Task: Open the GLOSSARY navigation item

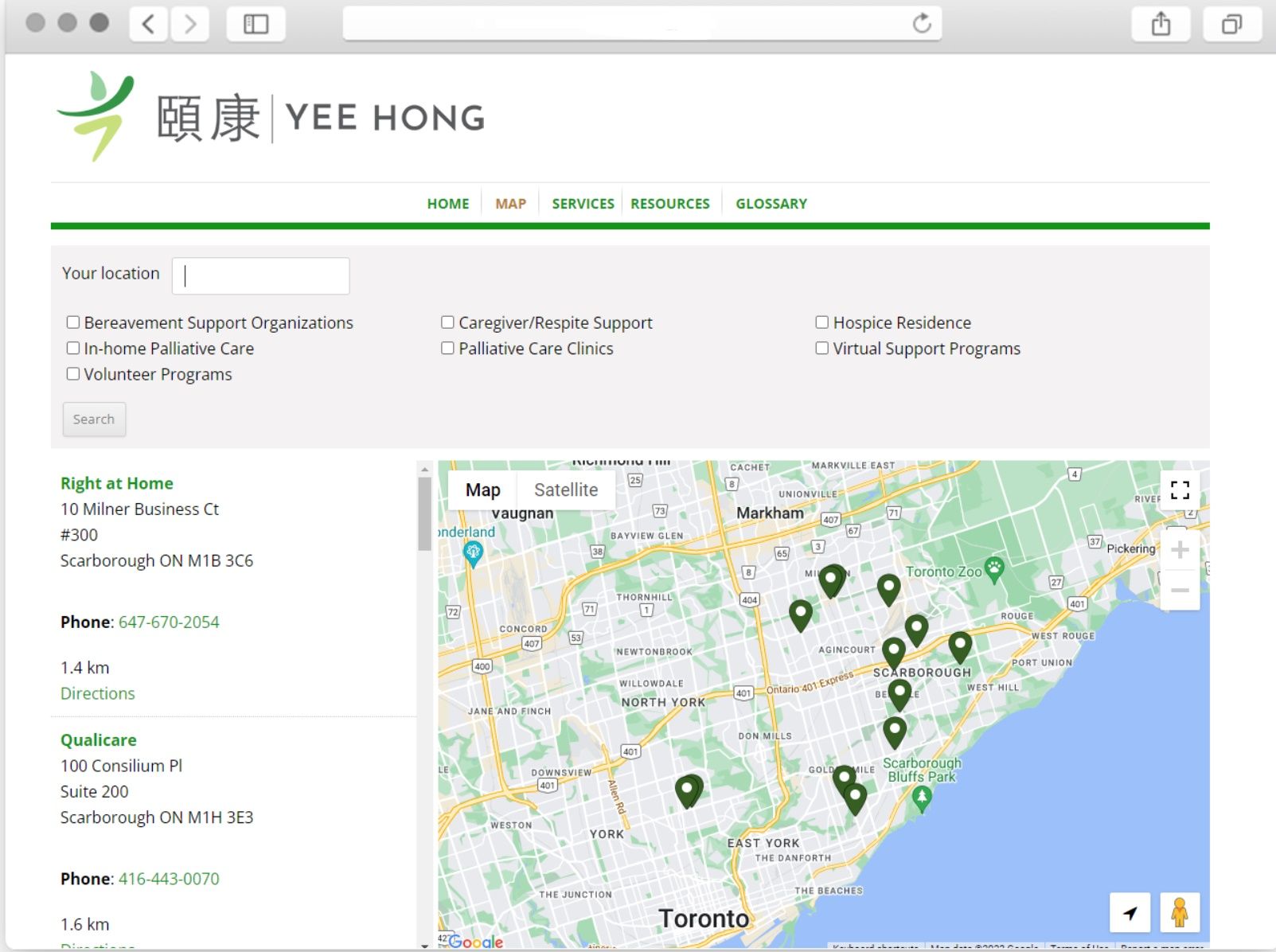Action: [771, 204]
